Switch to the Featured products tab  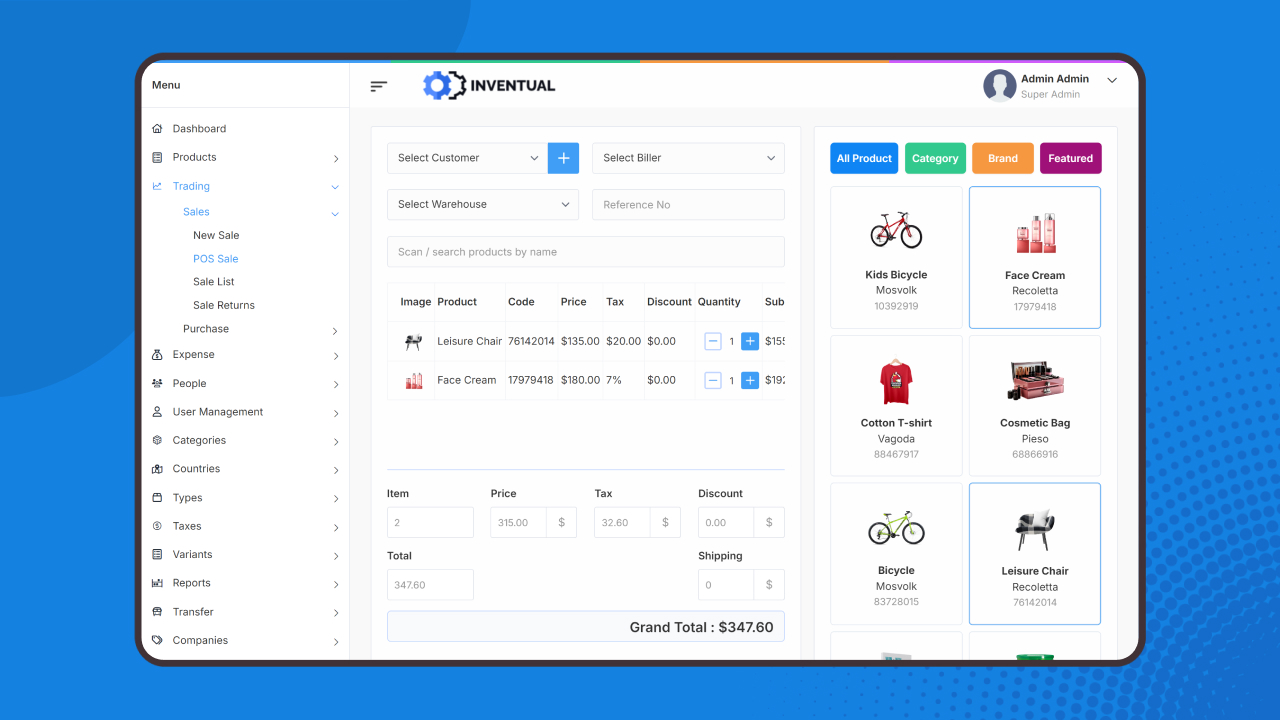click(x=1070, y=158)
